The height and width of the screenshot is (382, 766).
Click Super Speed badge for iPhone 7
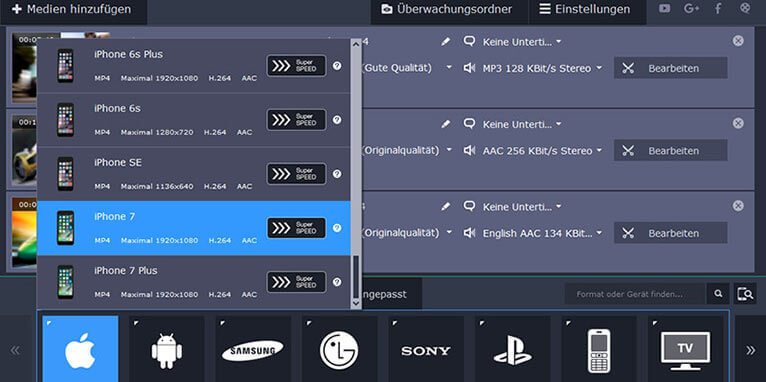(x=297, y=228)
